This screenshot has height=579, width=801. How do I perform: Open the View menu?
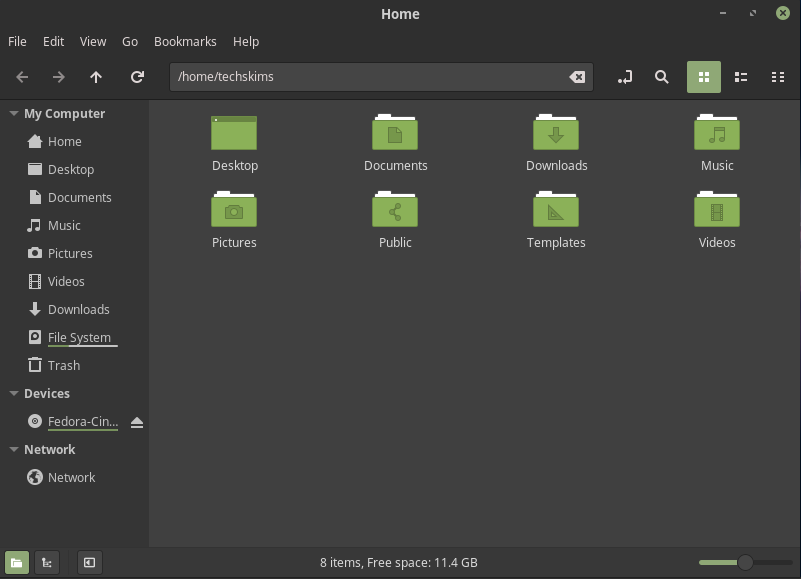tap(92, 42)
